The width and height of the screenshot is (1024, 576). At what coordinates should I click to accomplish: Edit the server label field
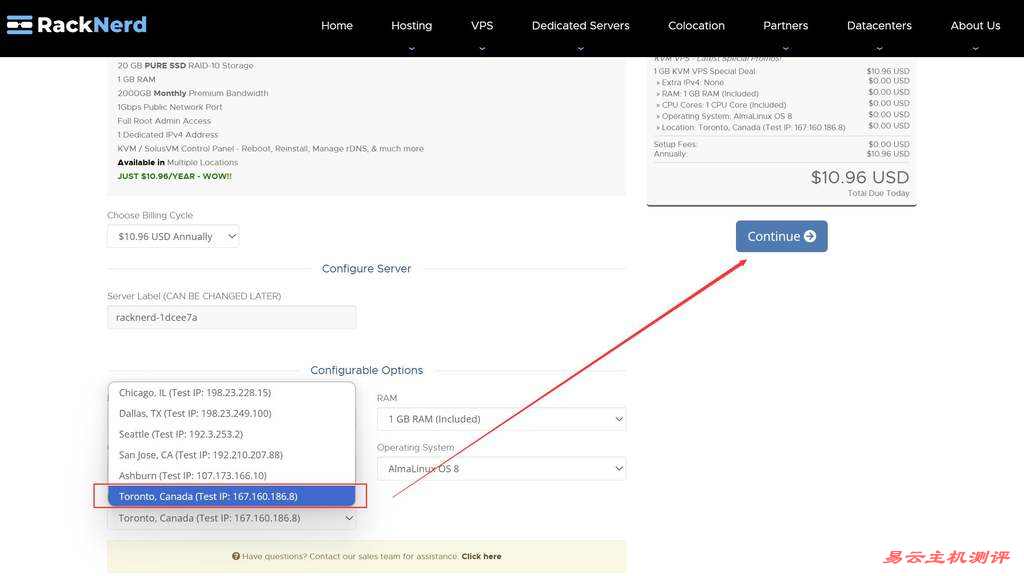click(232, 317)
